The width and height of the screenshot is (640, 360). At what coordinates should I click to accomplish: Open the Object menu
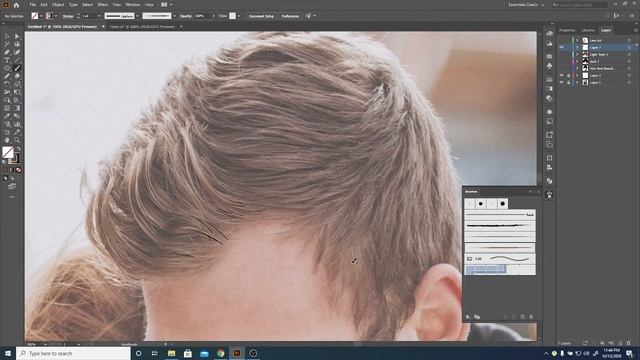[58, 5]
